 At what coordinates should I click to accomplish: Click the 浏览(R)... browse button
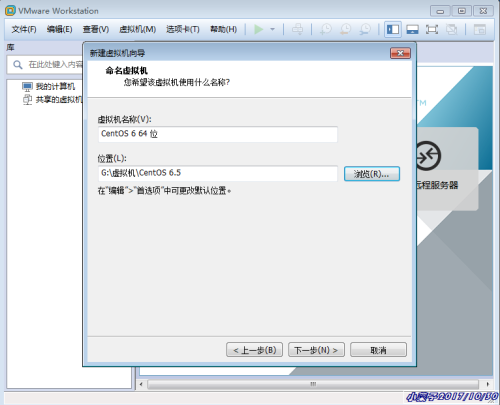372,174
